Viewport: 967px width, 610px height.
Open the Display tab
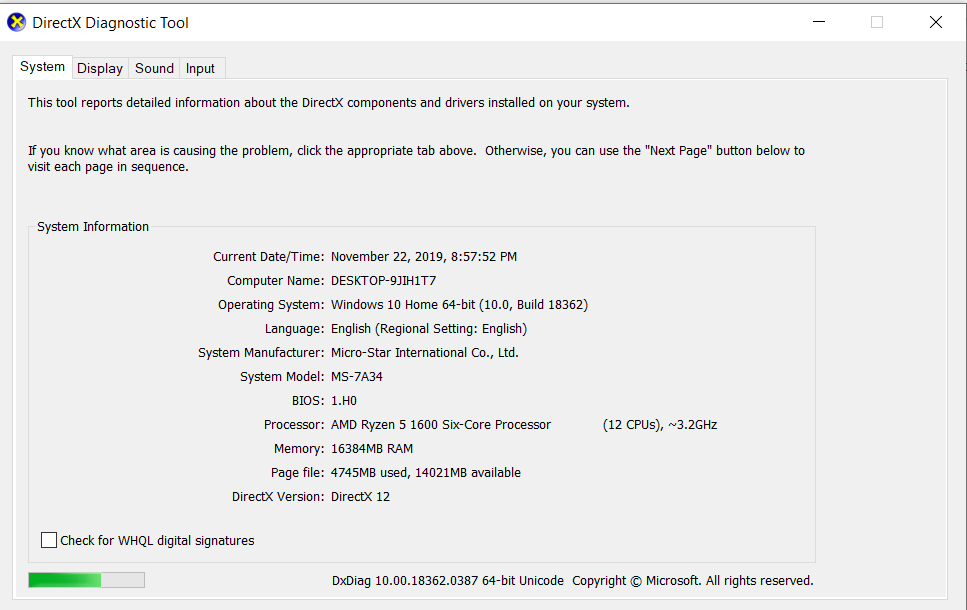click(x=100, y=68)
